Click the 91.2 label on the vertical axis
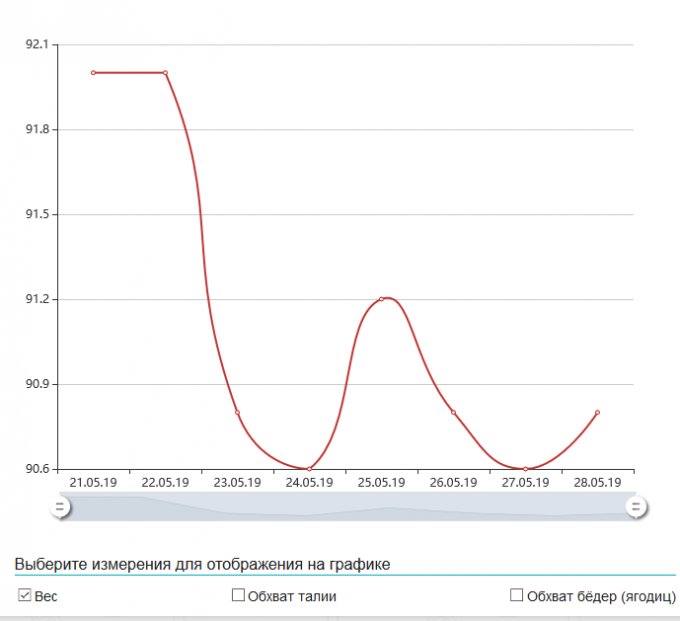Screen dimensions: 680x621 [x=38, y=300]
